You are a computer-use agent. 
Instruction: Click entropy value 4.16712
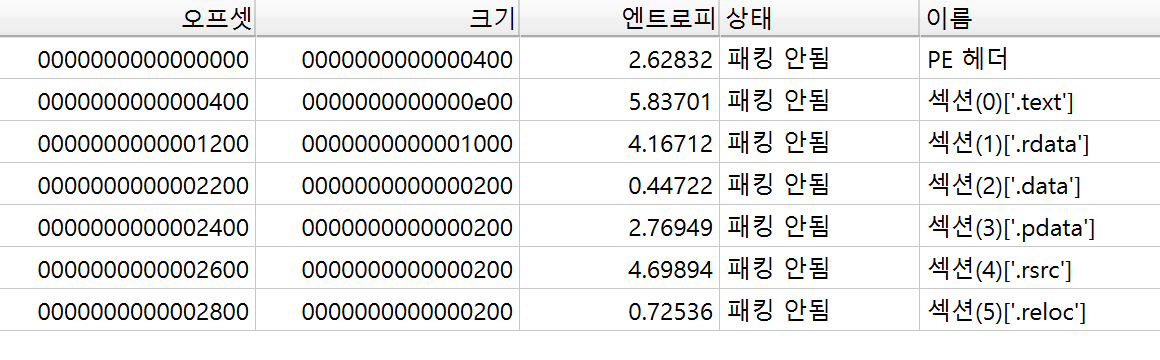click(x=670, y=143)
